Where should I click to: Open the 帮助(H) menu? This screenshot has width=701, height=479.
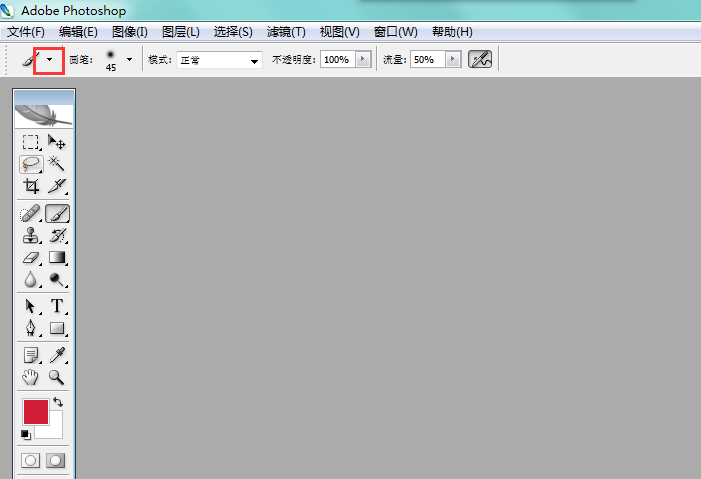coord(452,32)
